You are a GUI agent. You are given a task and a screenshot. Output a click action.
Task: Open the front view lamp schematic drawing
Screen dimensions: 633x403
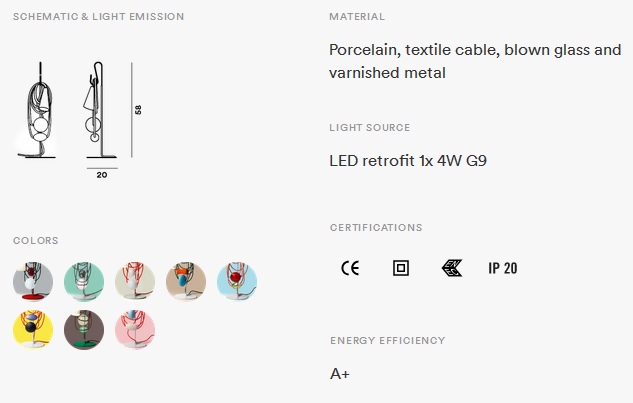pos(36,110)
